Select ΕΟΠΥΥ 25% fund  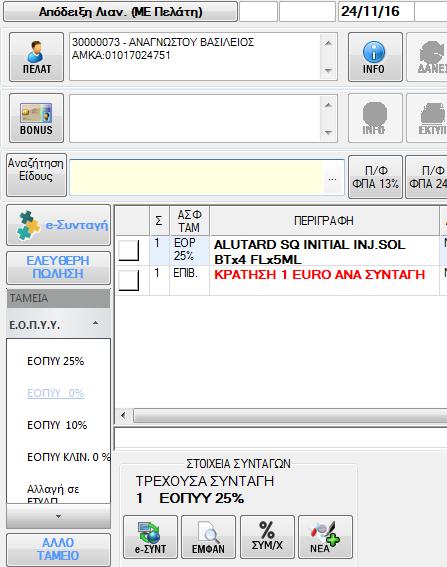(x=55, y=361)
